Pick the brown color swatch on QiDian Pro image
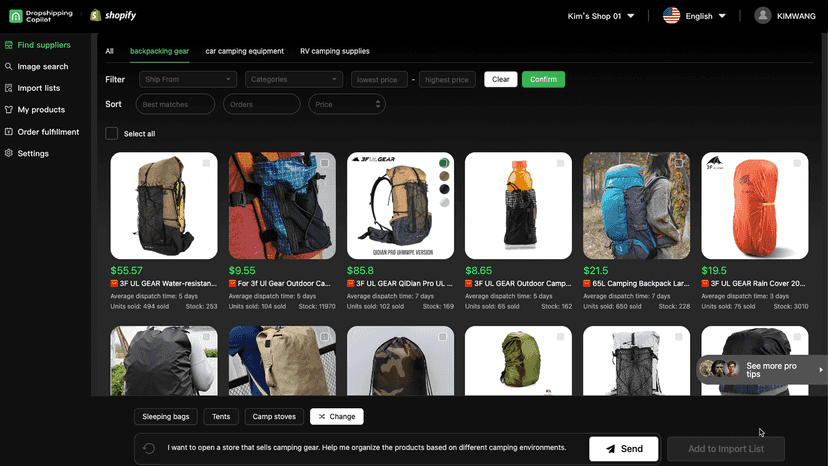828x466 pixels. coord(444,176)
